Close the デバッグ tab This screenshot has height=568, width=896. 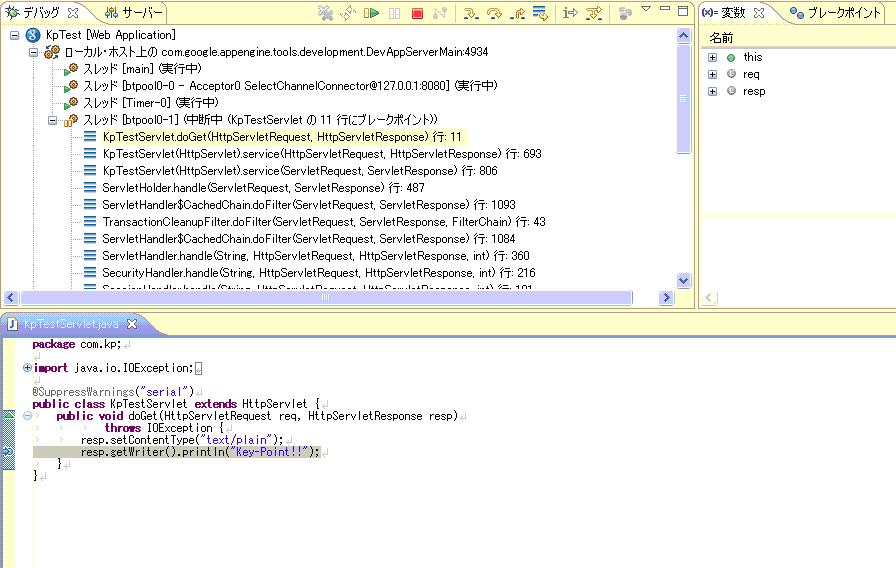pos(73,13)
